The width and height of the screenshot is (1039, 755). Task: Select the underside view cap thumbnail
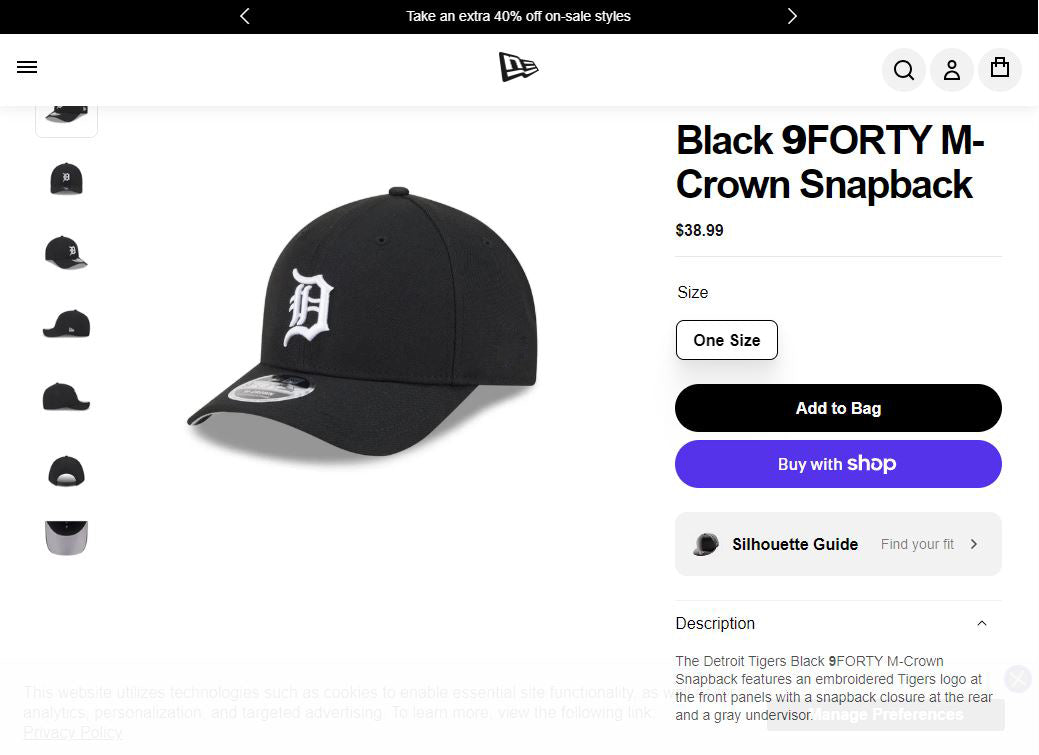[x=66, y=537]
